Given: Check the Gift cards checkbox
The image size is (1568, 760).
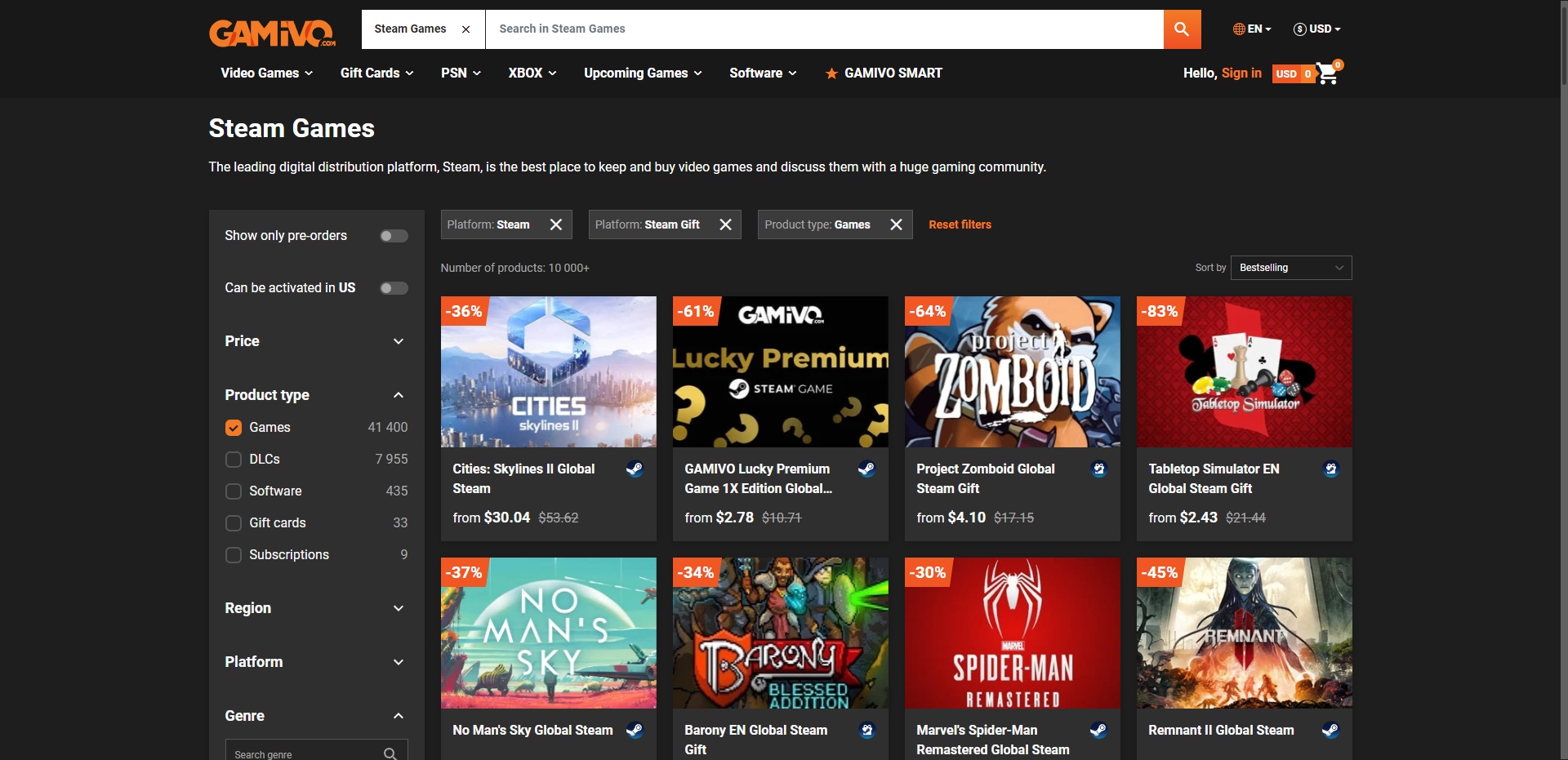Looking at the screenshot, I should click(x=234, y=523).
